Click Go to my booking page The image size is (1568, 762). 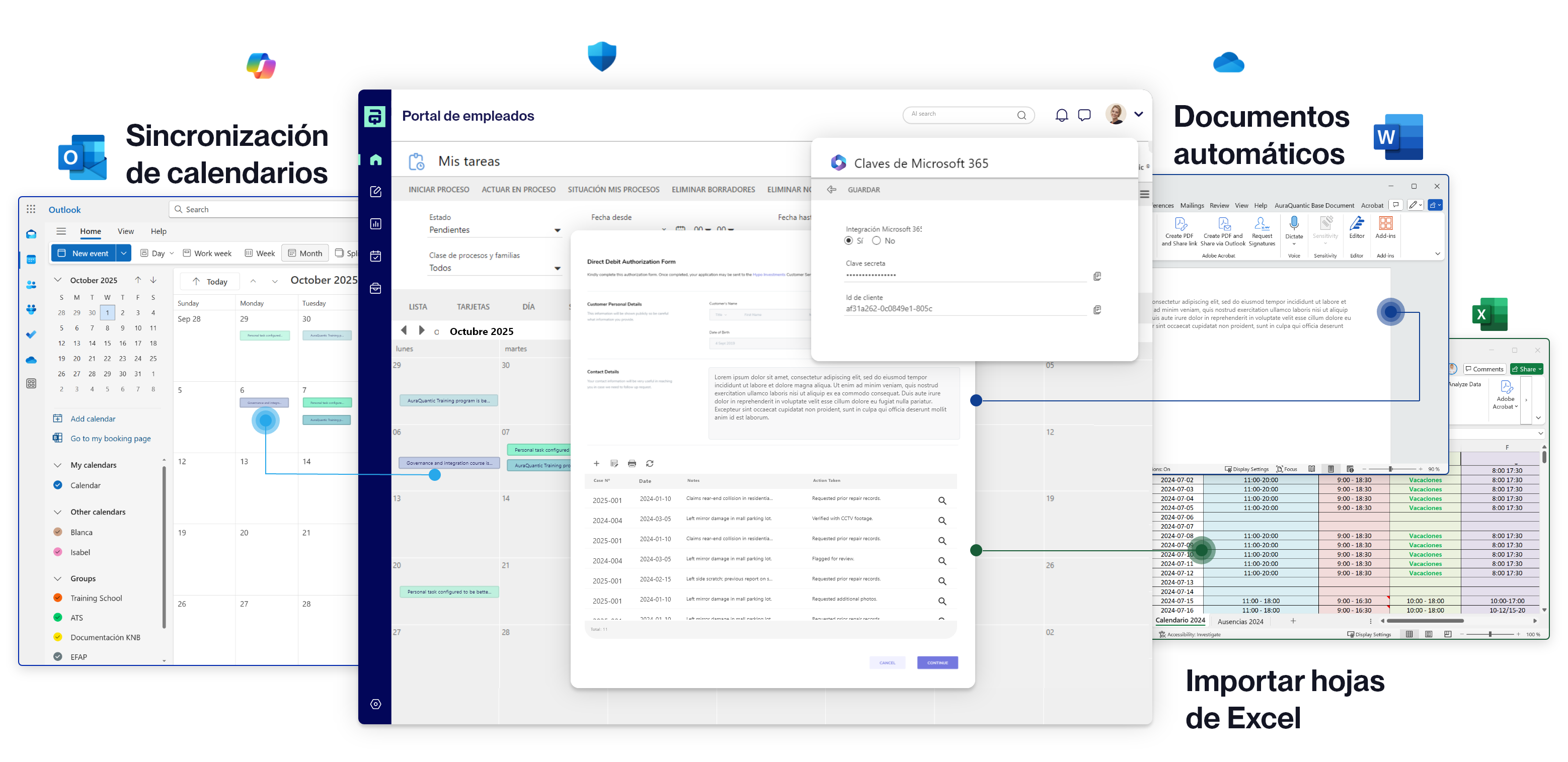tap(110, 438)
